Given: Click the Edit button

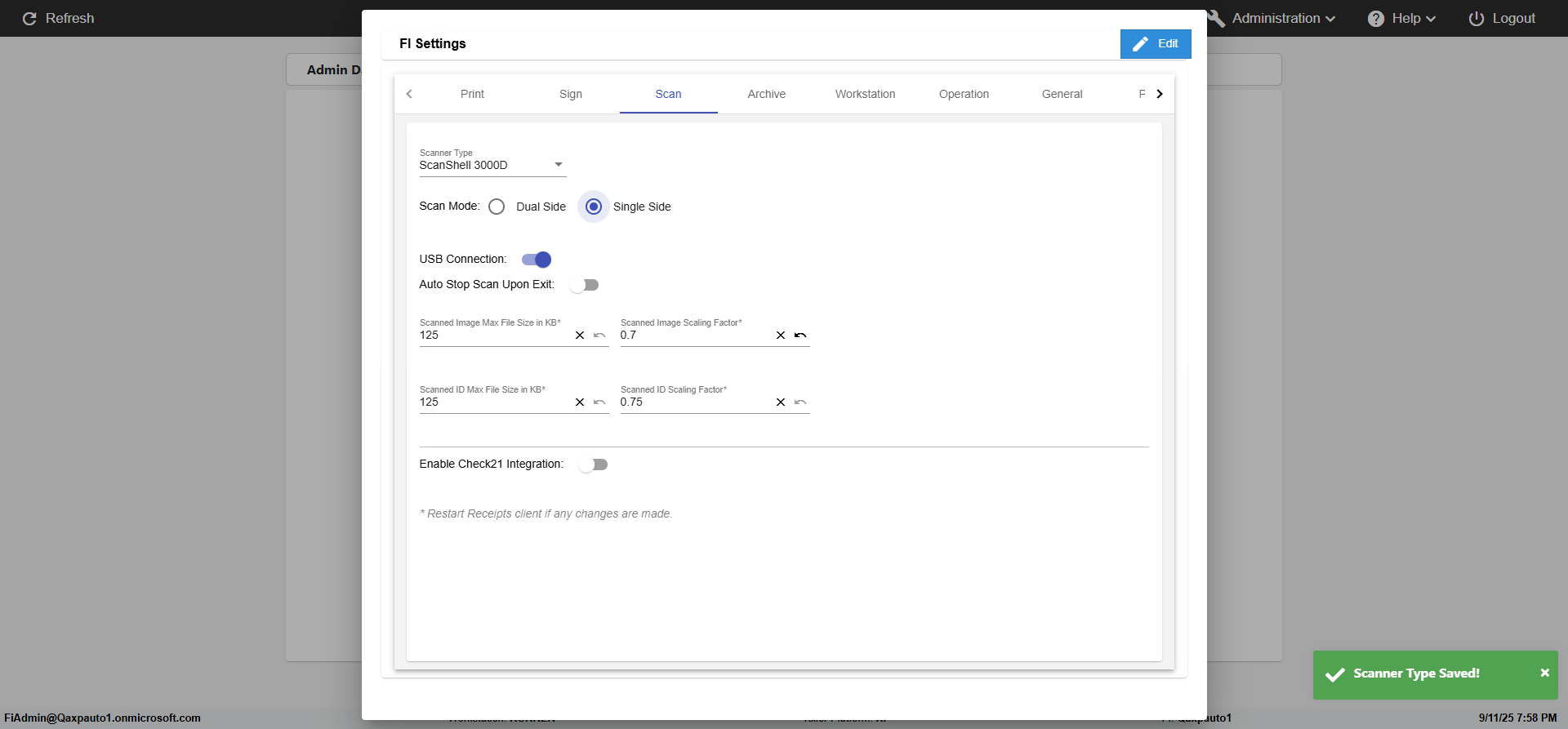Looking at the screenshot, I should [x=1155, y=44].
